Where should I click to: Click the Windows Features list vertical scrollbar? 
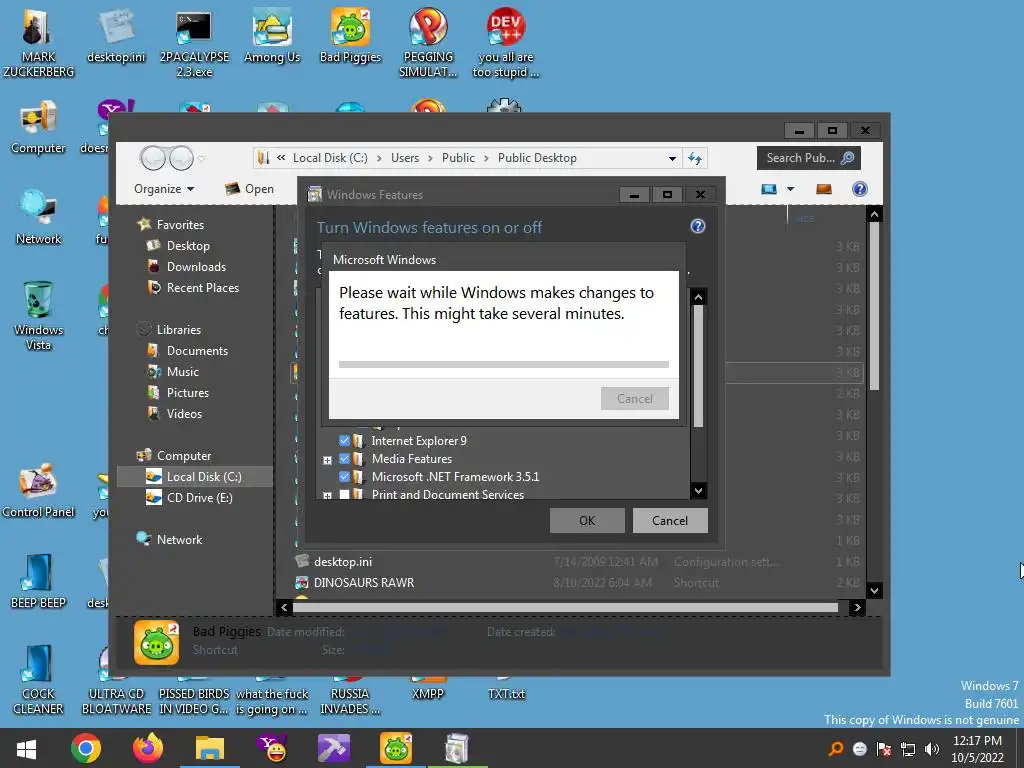(698, 366)
